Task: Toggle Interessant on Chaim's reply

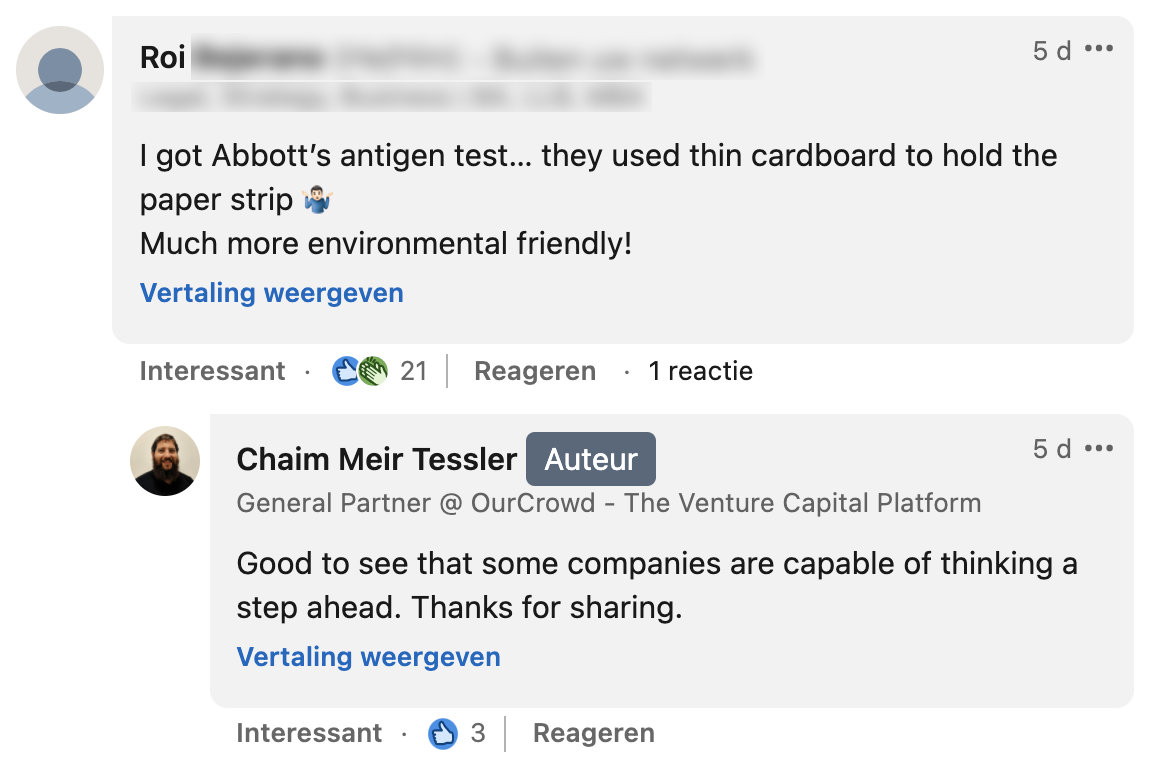Action: (309, 734)
